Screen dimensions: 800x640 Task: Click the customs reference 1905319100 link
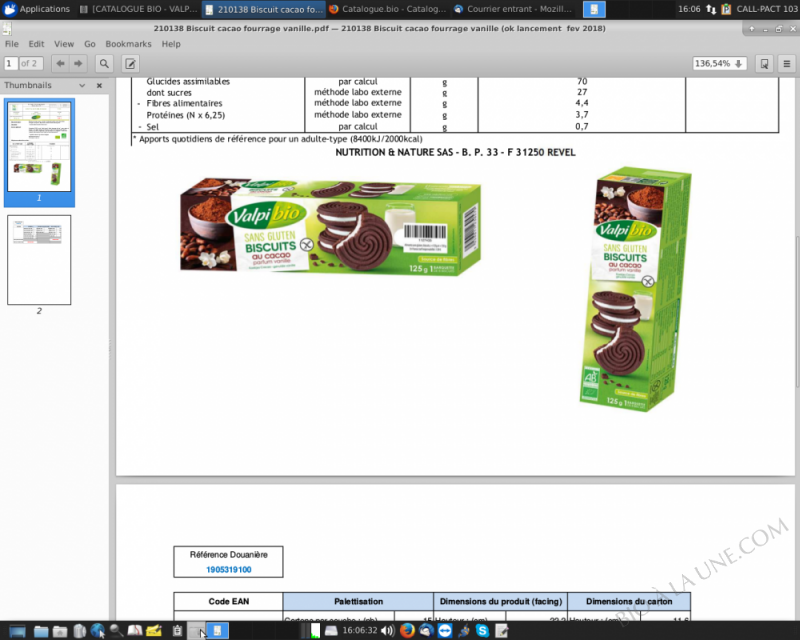tap(229, 570)
